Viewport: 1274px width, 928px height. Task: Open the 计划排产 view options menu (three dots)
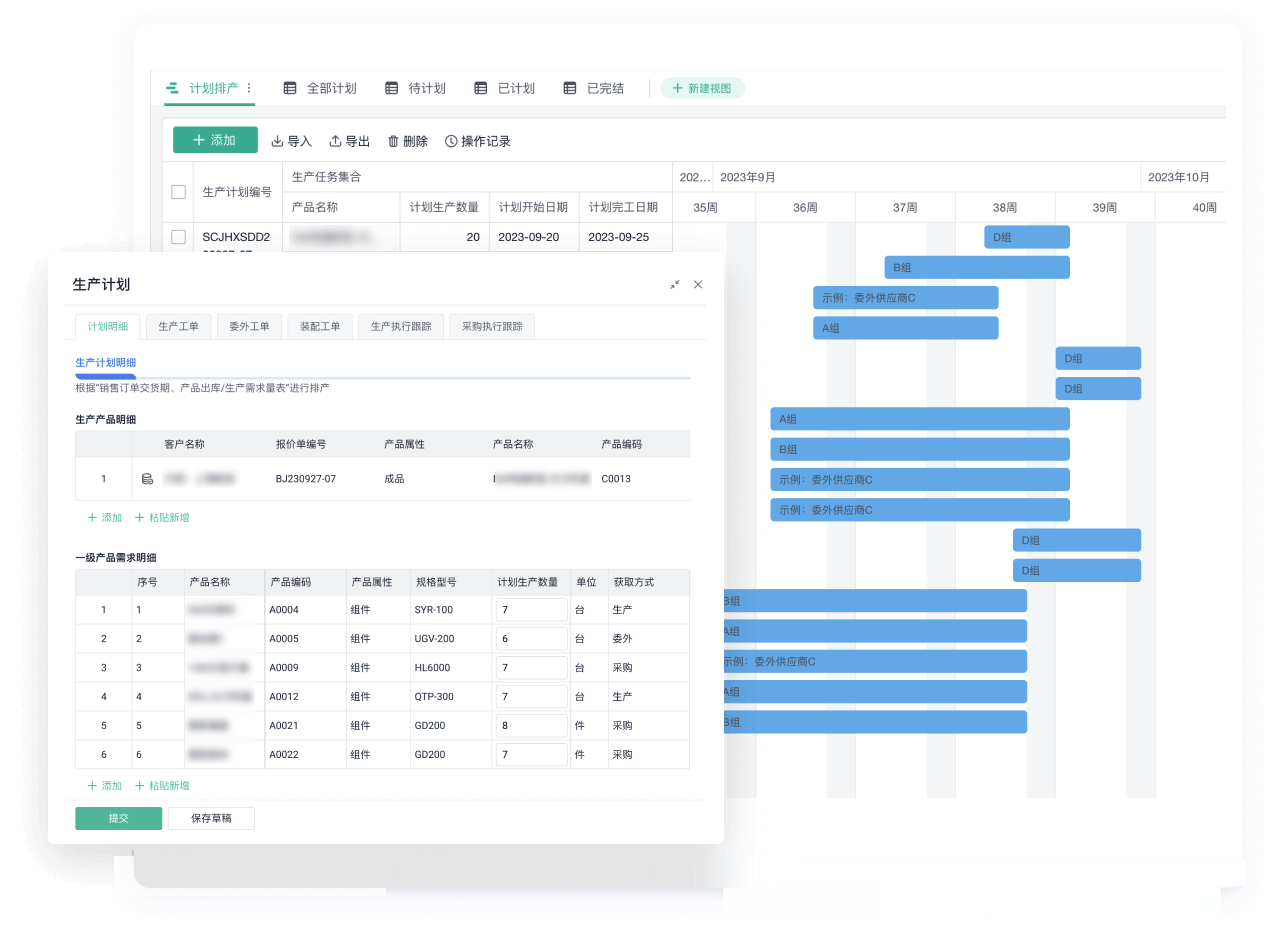249,88
